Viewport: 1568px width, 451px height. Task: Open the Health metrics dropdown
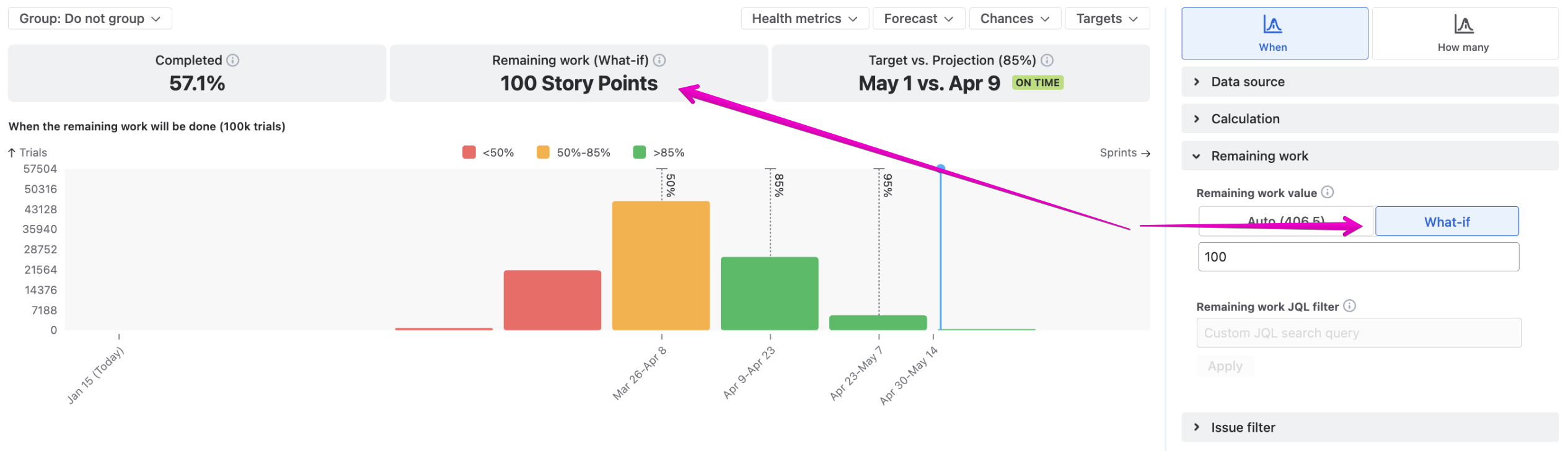tap(804, 19)
